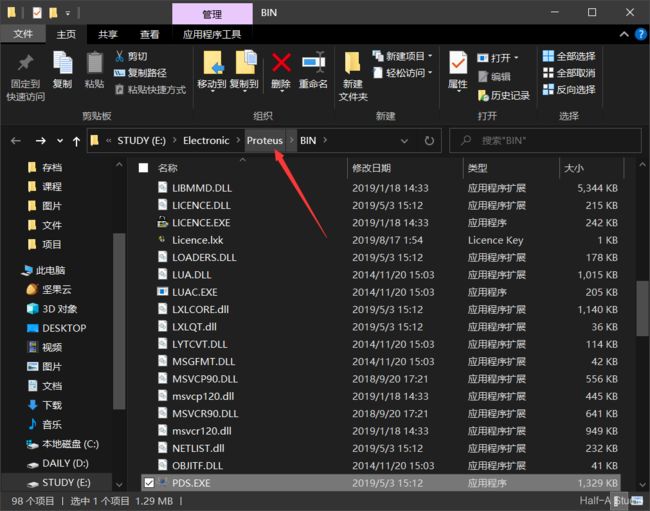Click the Rename icon
The height and width of the screenshot is (511, 650).
[x=313, y=63]
